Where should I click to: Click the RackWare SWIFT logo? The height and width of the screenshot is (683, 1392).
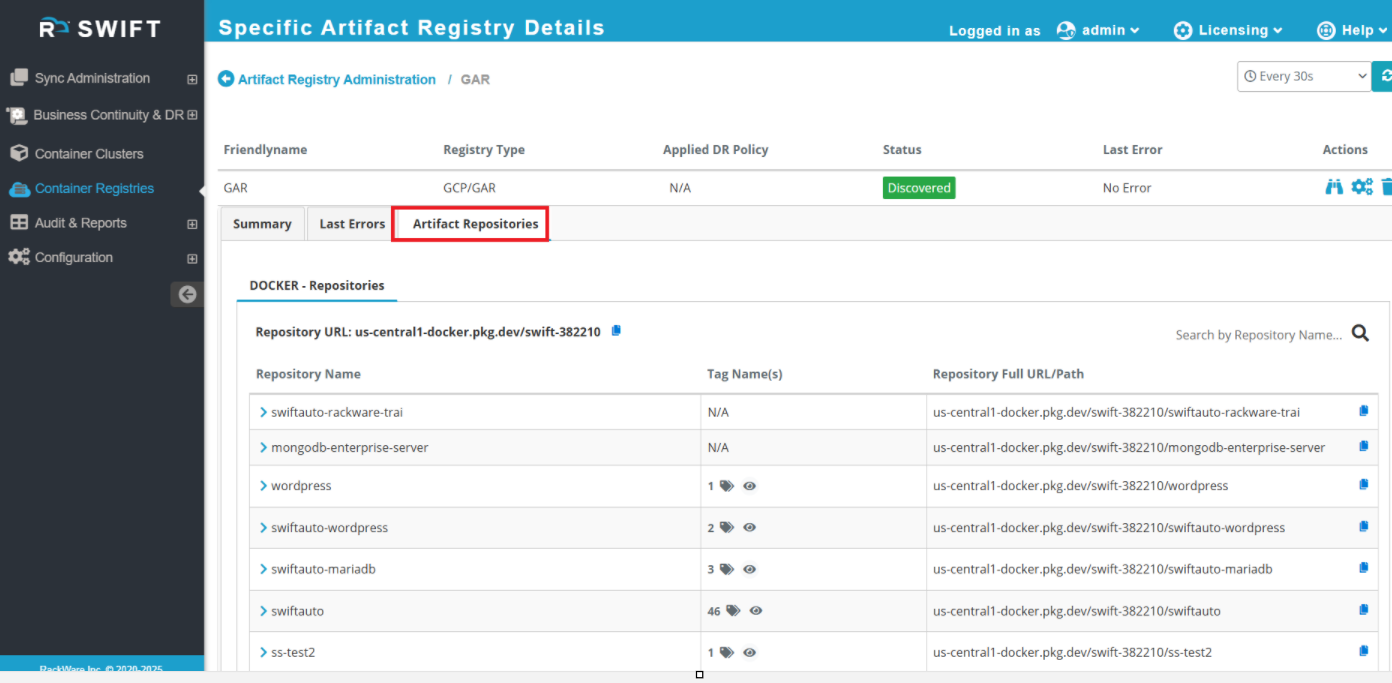[100, 28]
